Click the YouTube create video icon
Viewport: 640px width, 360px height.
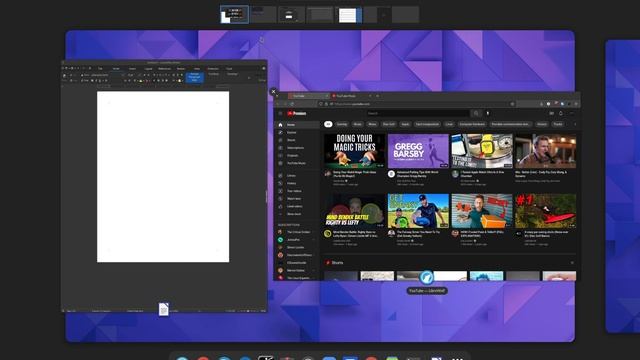tap(551, 113)
